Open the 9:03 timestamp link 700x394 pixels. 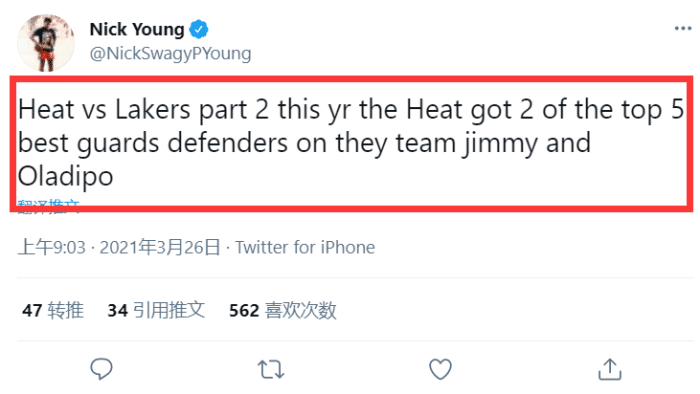(x=51, y=247)
